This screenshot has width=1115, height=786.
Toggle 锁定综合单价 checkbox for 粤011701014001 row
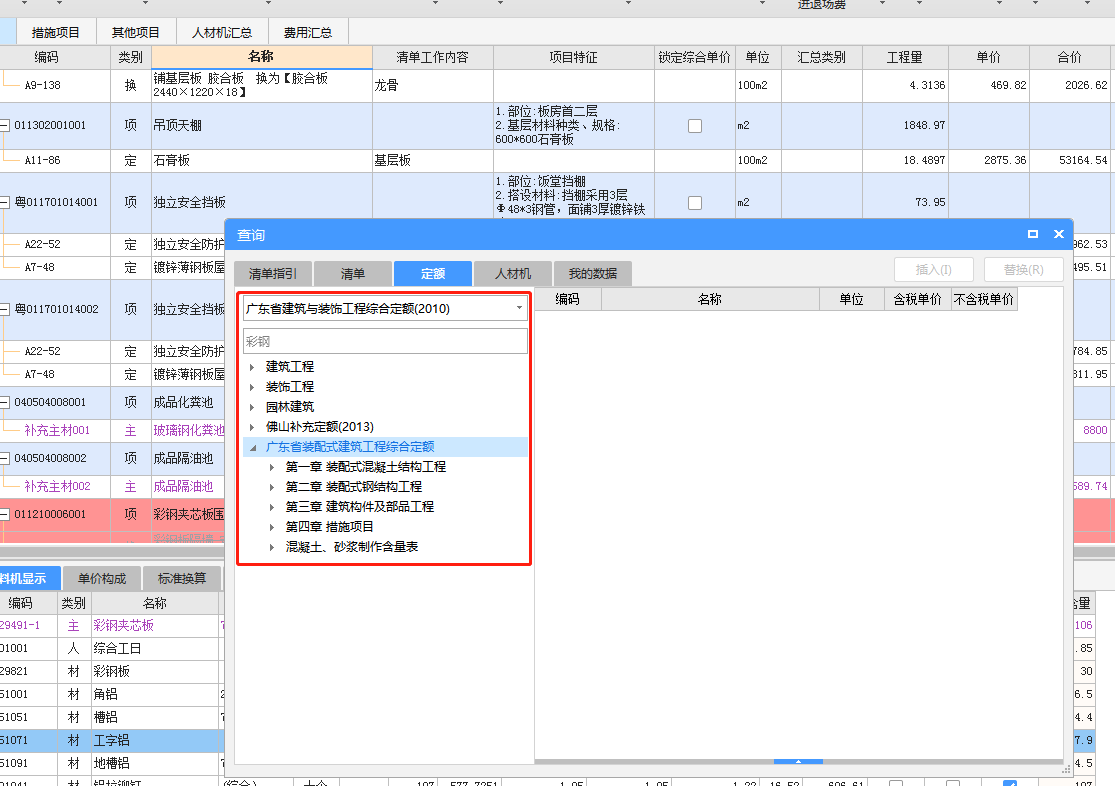coord(695,203)
